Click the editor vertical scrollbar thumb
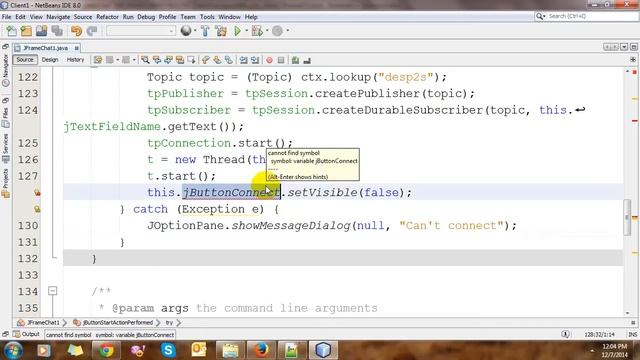Screen dimensions: 640x360 628,218
